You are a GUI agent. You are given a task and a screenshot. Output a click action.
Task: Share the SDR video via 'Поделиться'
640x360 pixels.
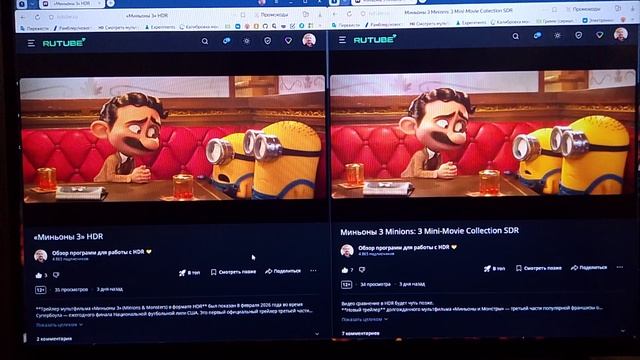(589, 267)
